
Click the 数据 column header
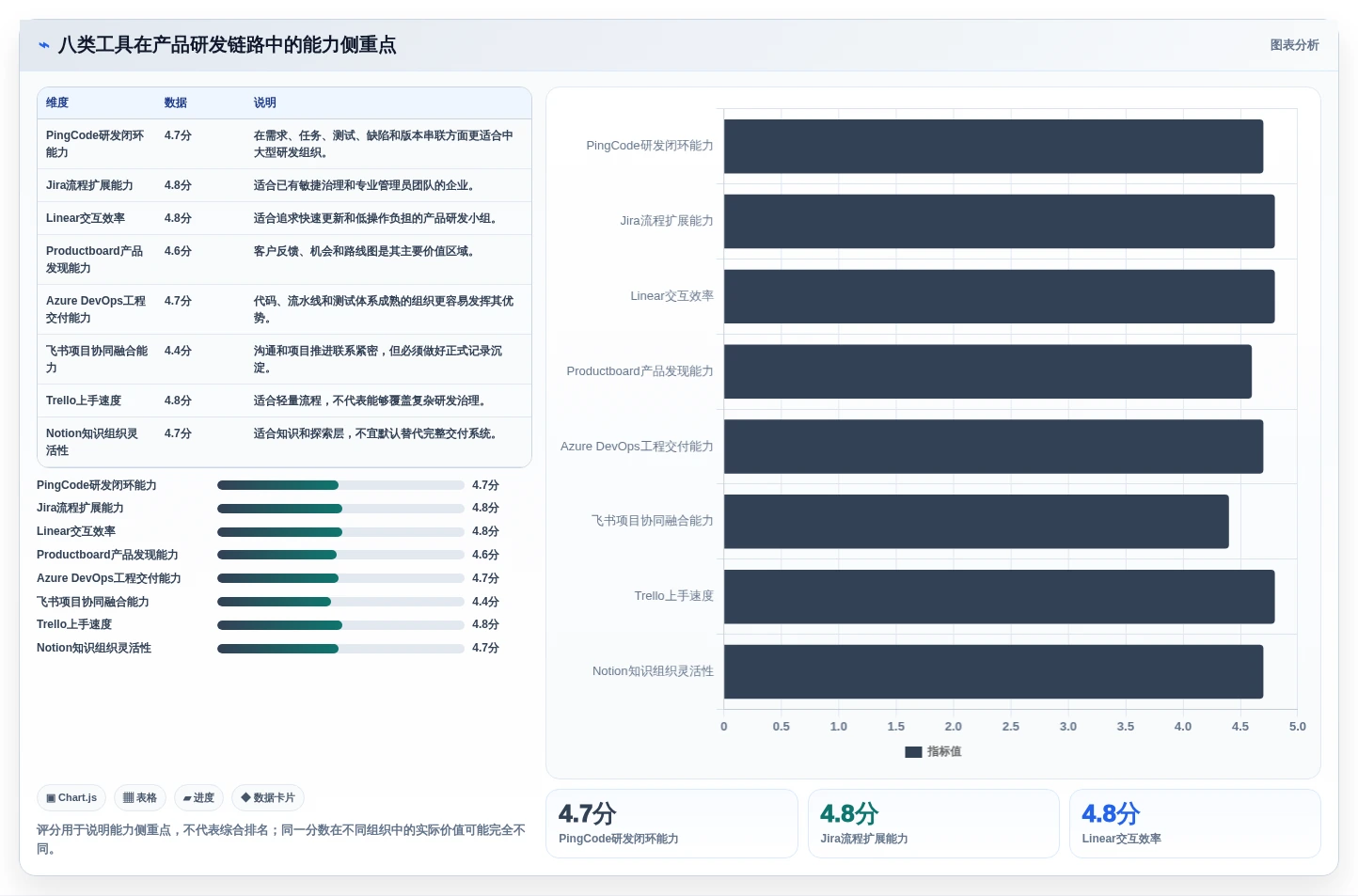click(176, 102)
